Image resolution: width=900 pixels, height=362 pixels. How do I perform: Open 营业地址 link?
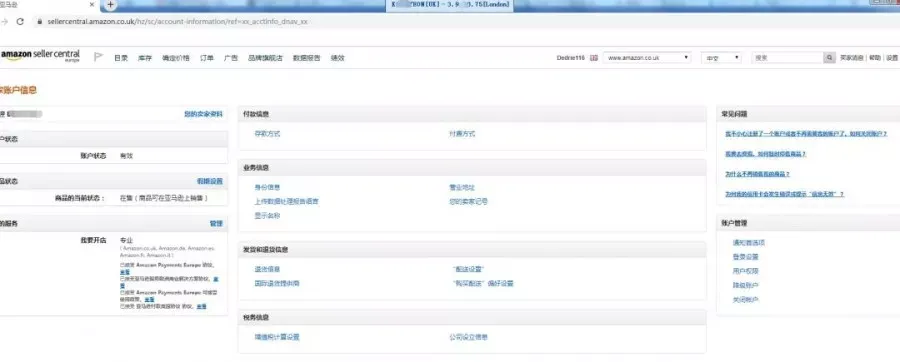[x=463, y=188]
